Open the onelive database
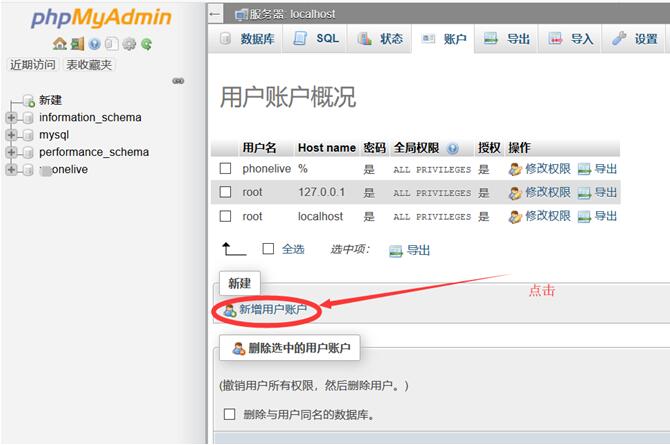The image size is (670, 445). point(64,170)
